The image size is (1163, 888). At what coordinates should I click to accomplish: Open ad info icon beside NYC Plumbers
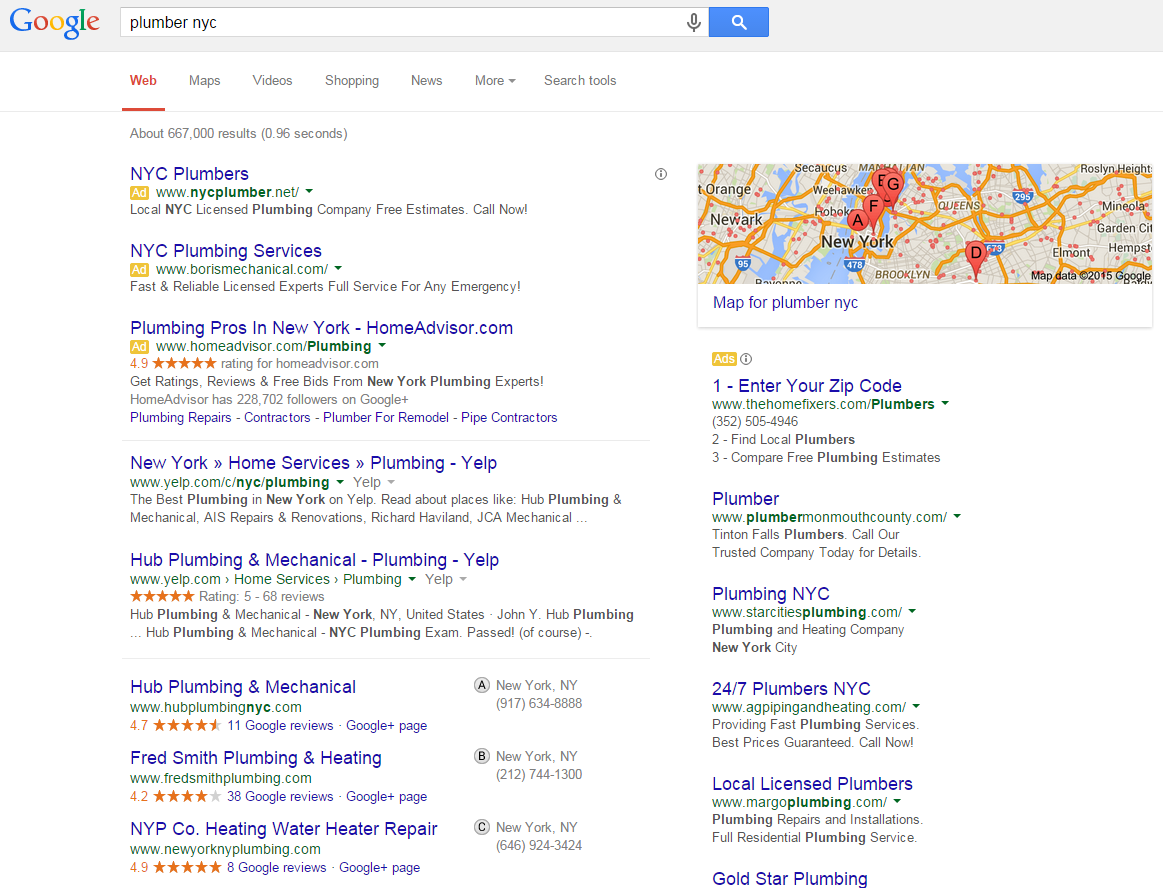[661, 174]
